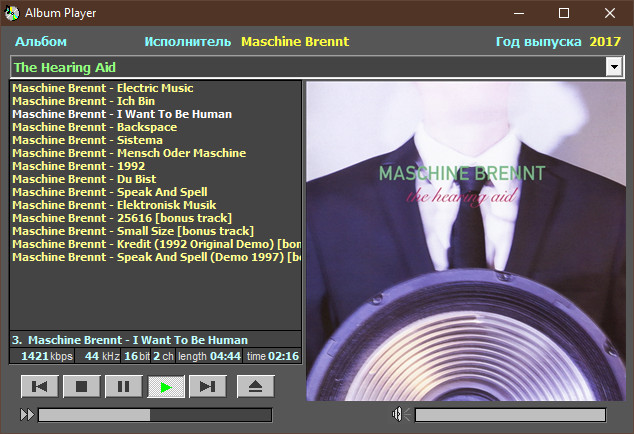Skip to the next track

point(208,386)
